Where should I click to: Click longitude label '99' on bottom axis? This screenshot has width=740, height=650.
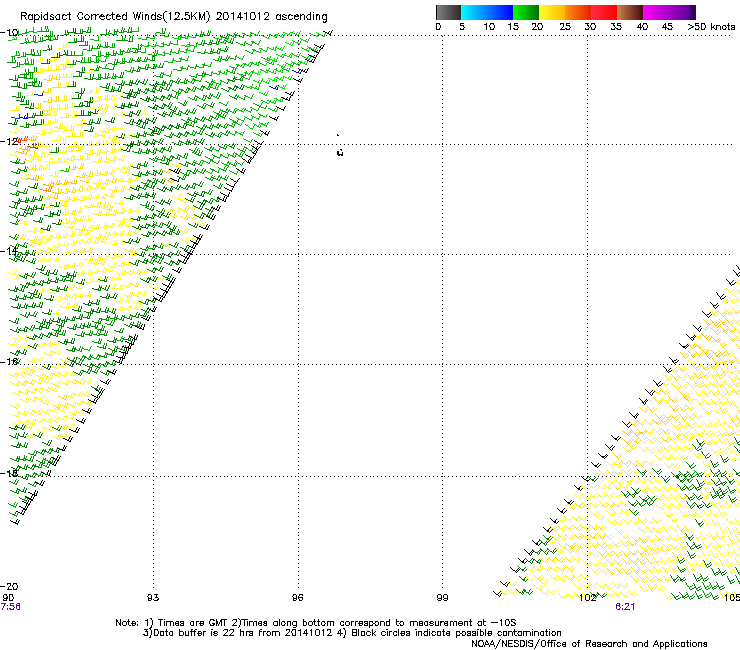tap(442, 598)
